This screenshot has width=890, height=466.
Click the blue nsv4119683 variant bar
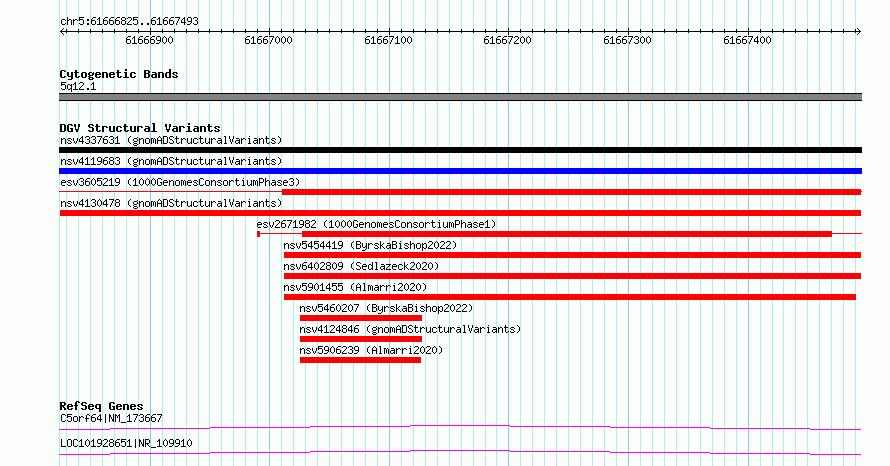point(460,171)
